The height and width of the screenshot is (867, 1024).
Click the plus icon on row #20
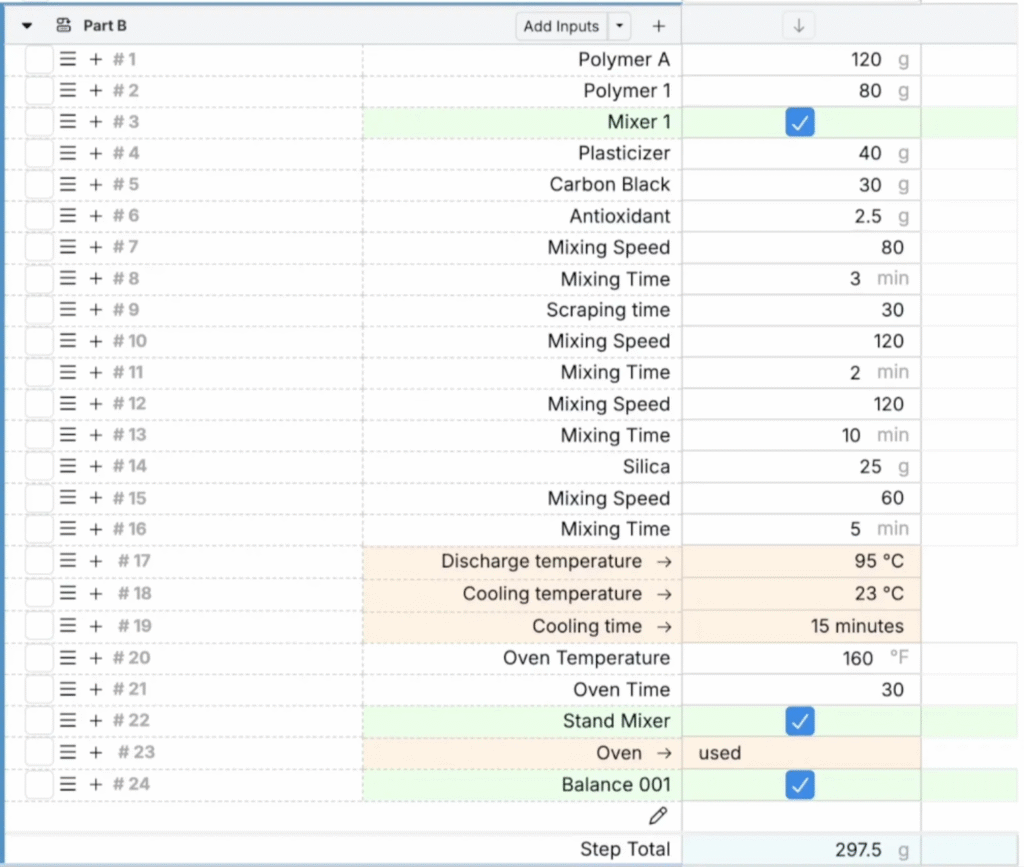[96, 658]
